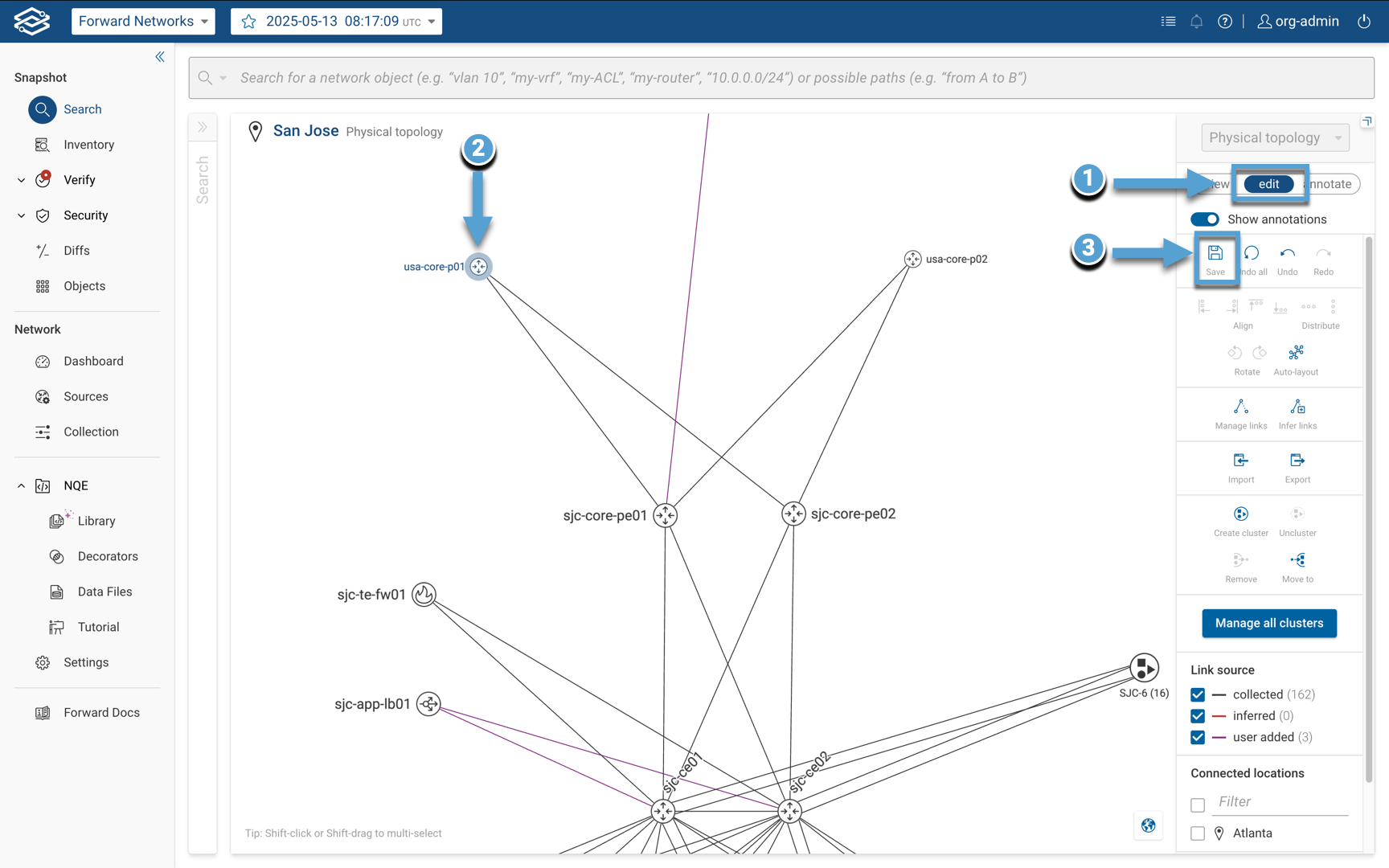
Task: Click the Manage all clusters button
Action: (x=1268, y=623)
